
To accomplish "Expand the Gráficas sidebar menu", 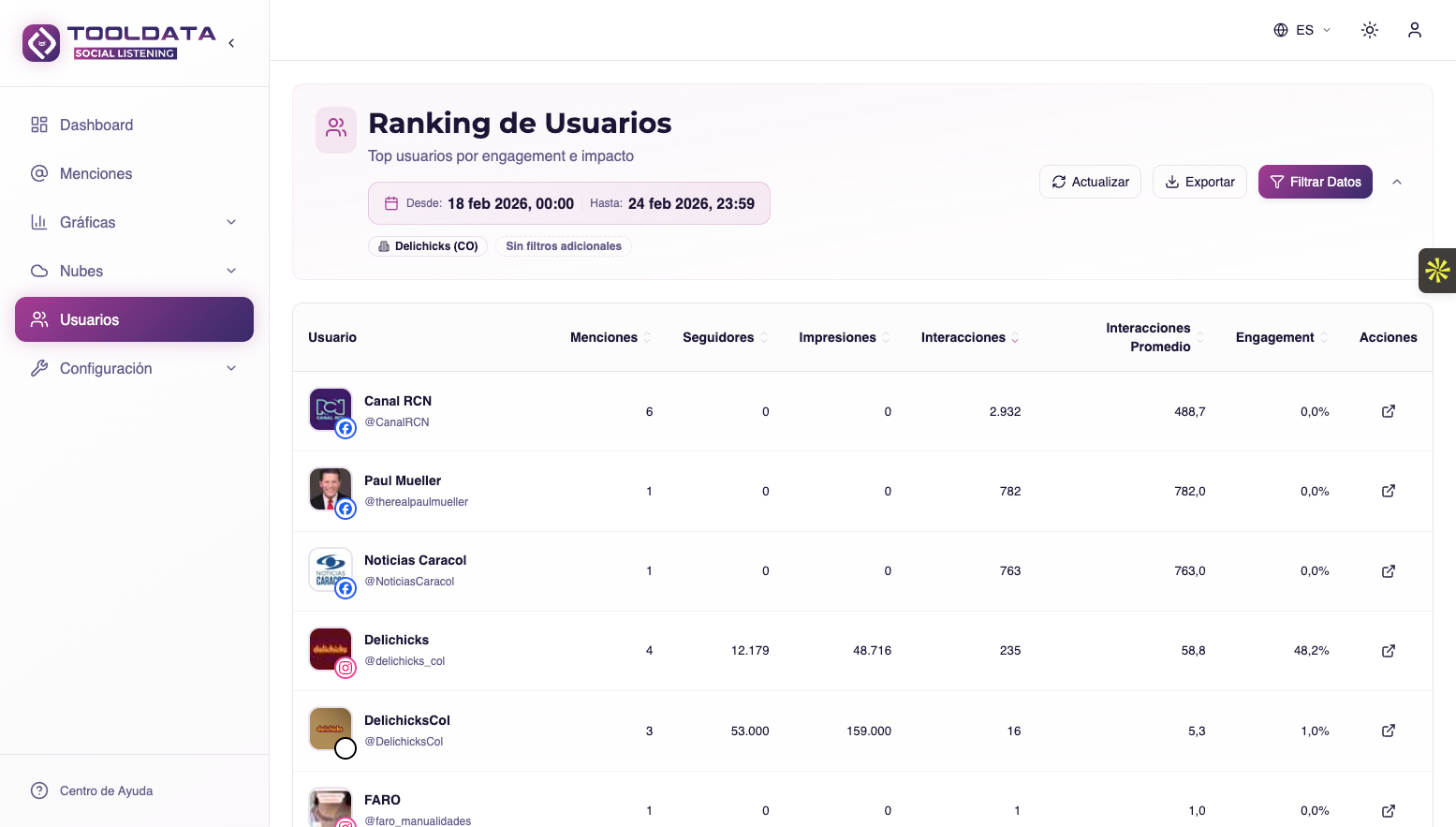I will 134,222.
